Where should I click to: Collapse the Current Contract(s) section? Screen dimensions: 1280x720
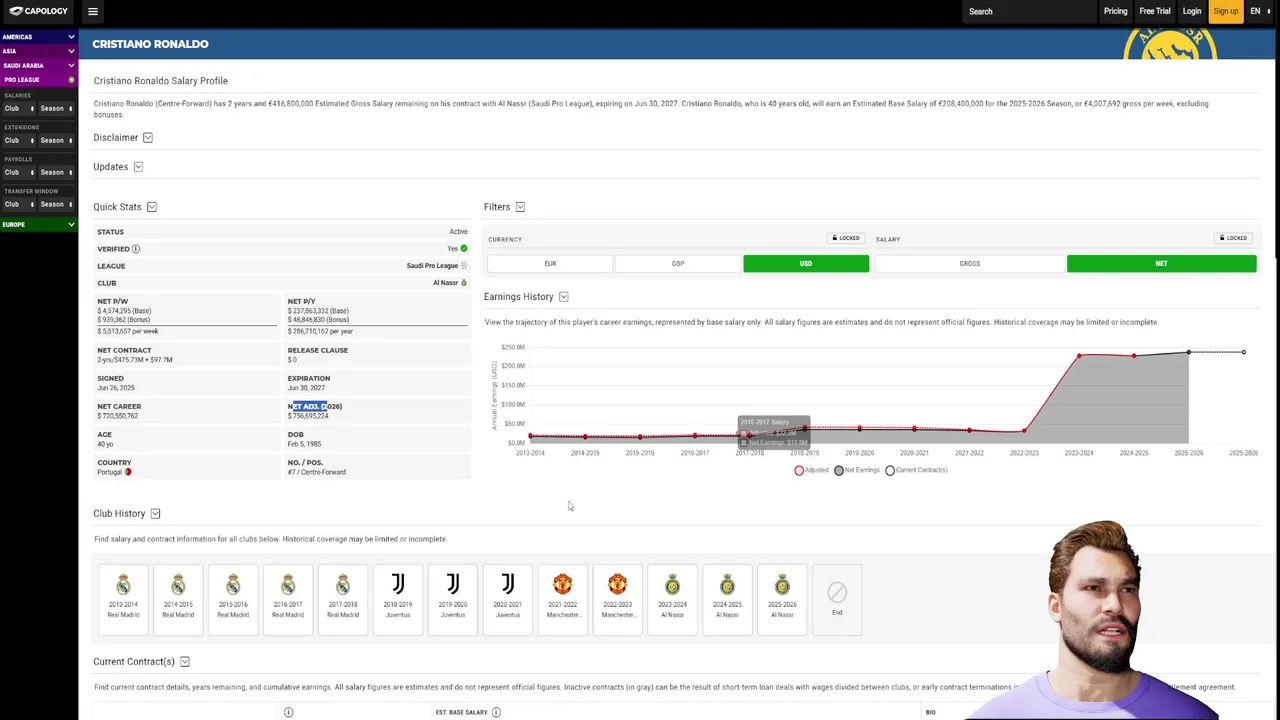point(185,662)
